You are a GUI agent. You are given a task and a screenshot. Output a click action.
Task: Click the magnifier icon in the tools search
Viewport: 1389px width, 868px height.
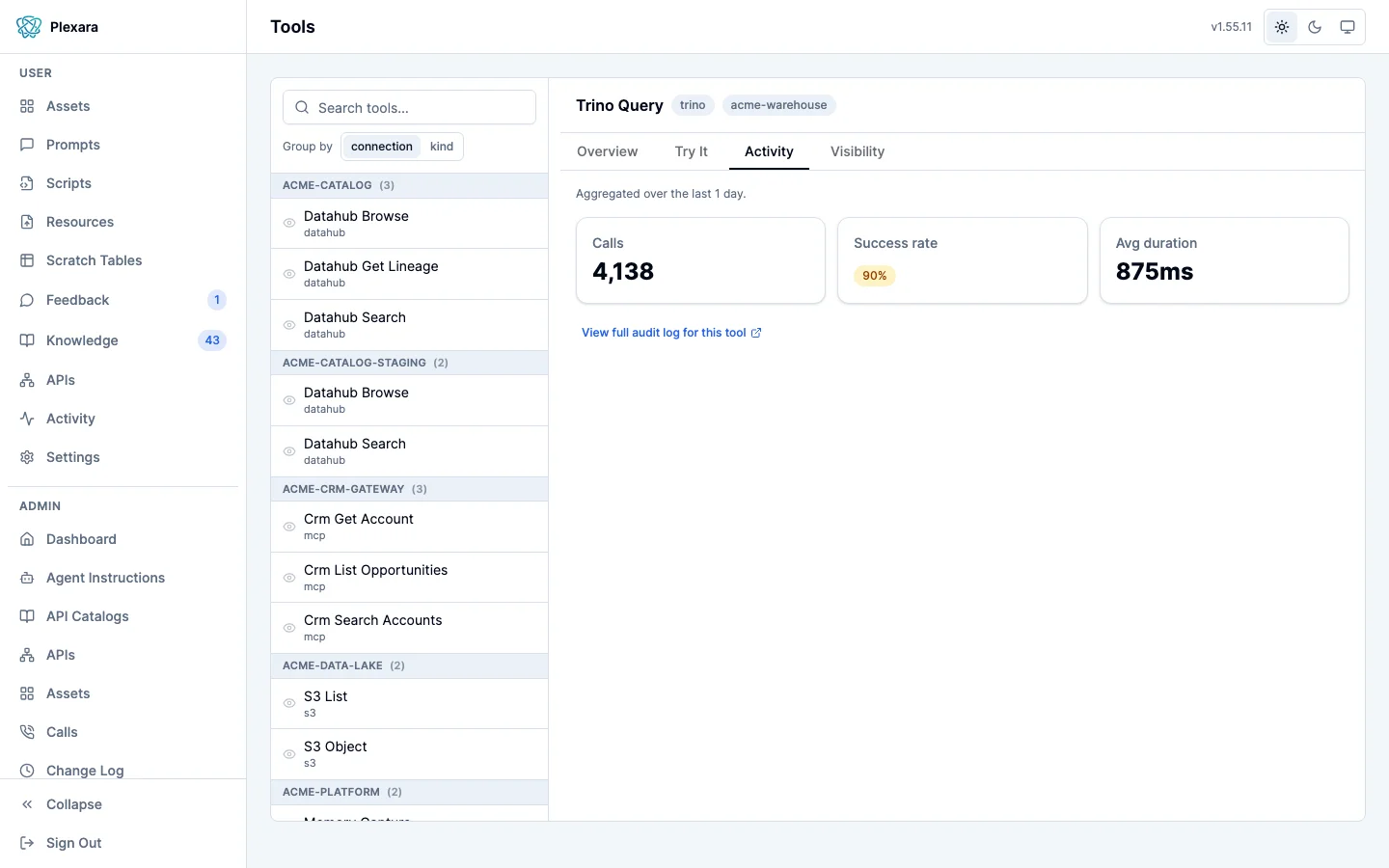pyautogui.click(x=302, y=107)
